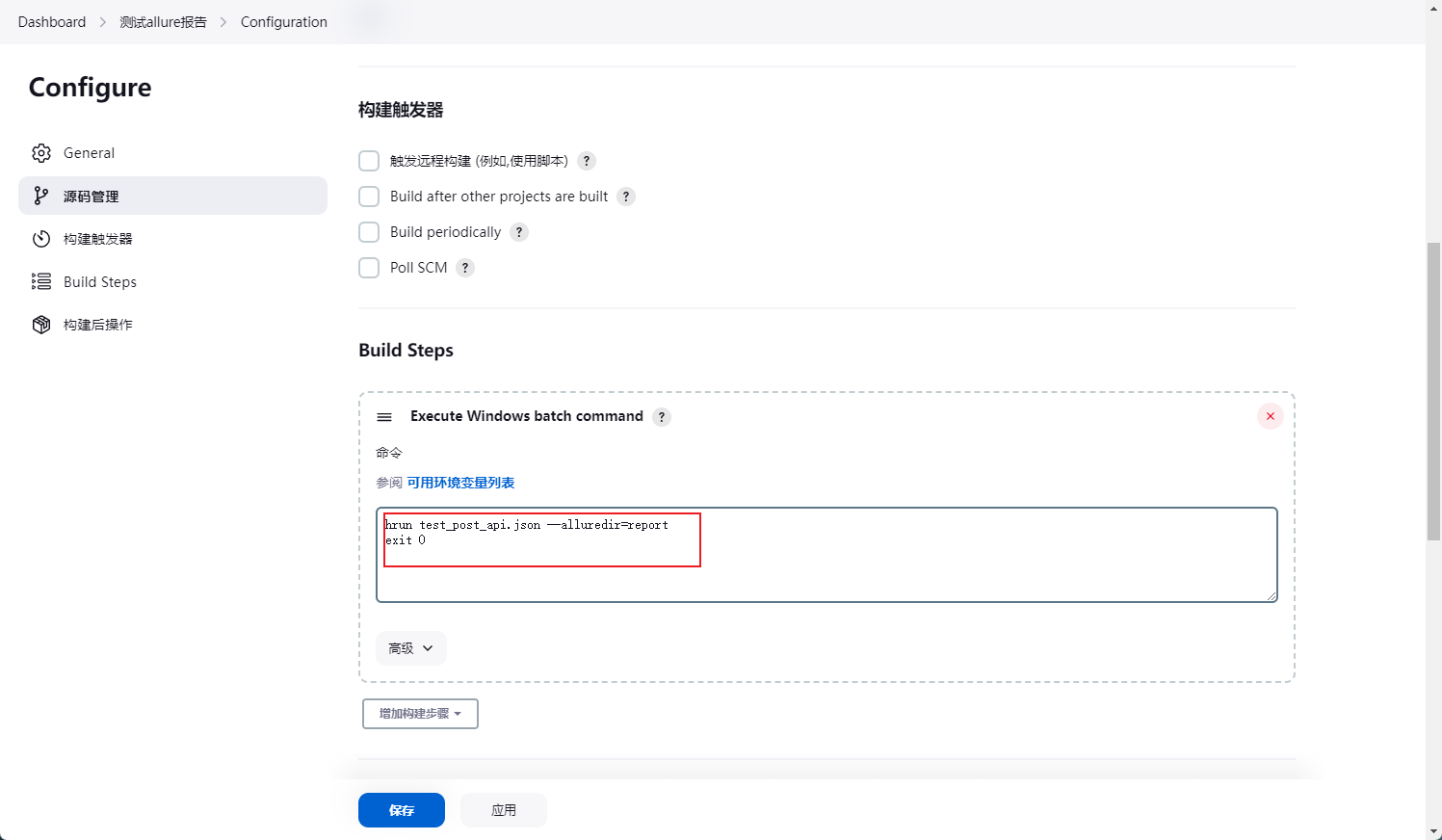Click the 源码管理 branch icon
Image resolution: width=1442 pixels, height=840 pixels.
click(x=41, y=196)
